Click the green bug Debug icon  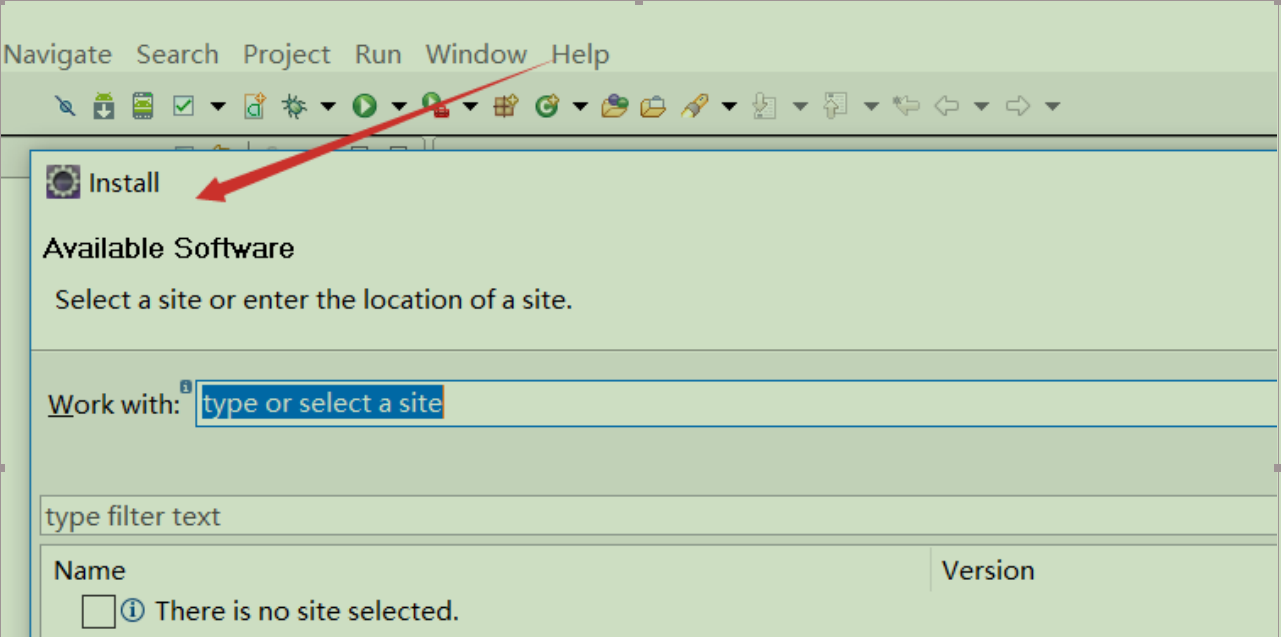294,105
